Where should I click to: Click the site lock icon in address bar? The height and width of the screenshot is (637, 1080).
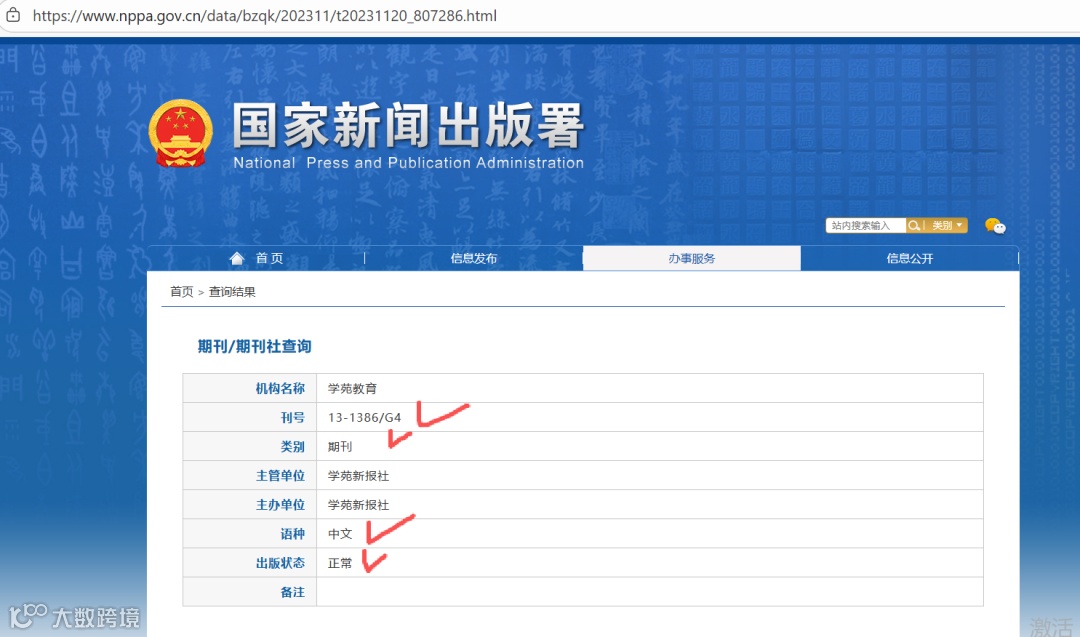pyautogui.click(x=13, y=14)
